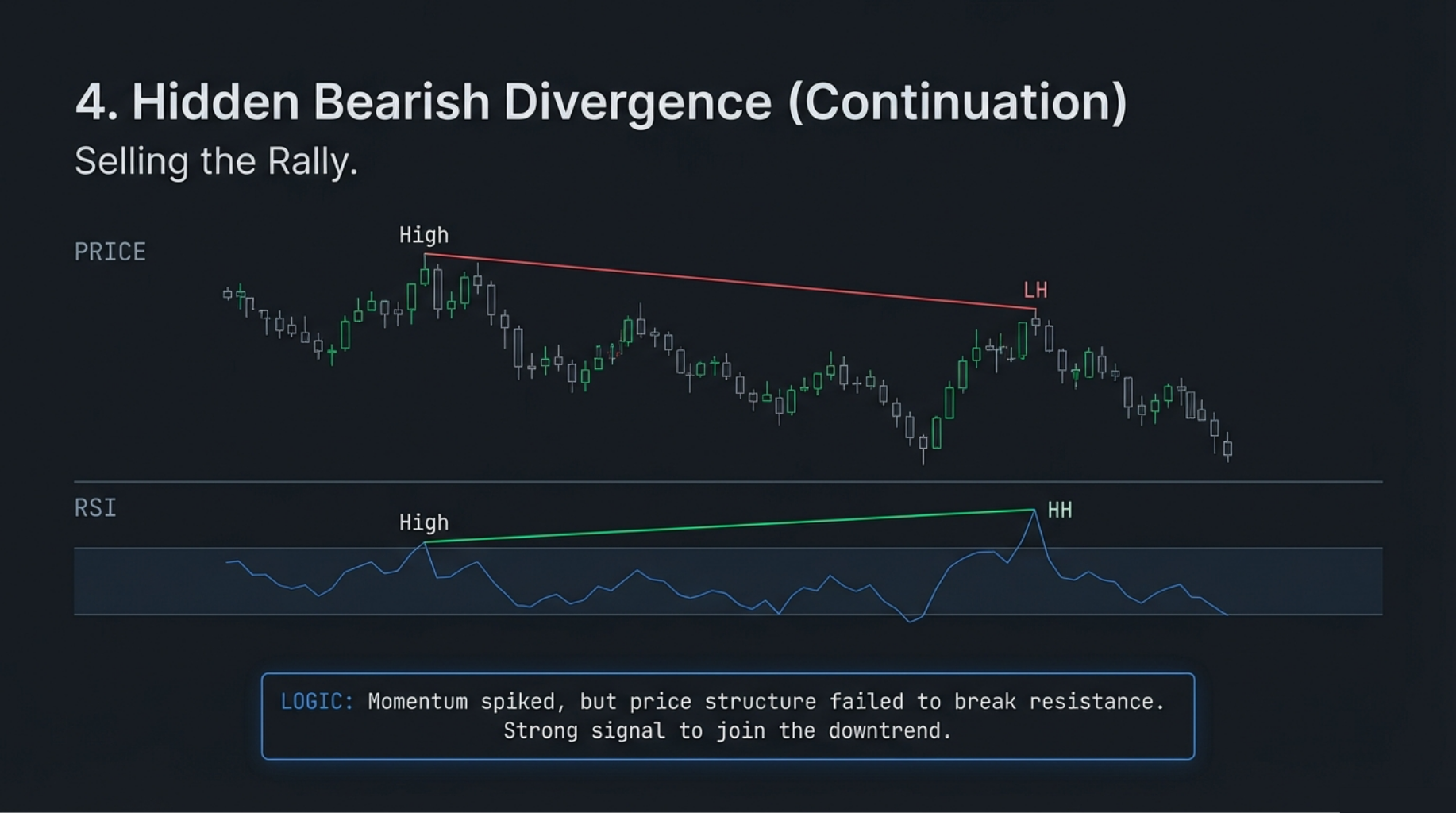
Task: Click the candle at the High price peak
Action: (425, 275)
